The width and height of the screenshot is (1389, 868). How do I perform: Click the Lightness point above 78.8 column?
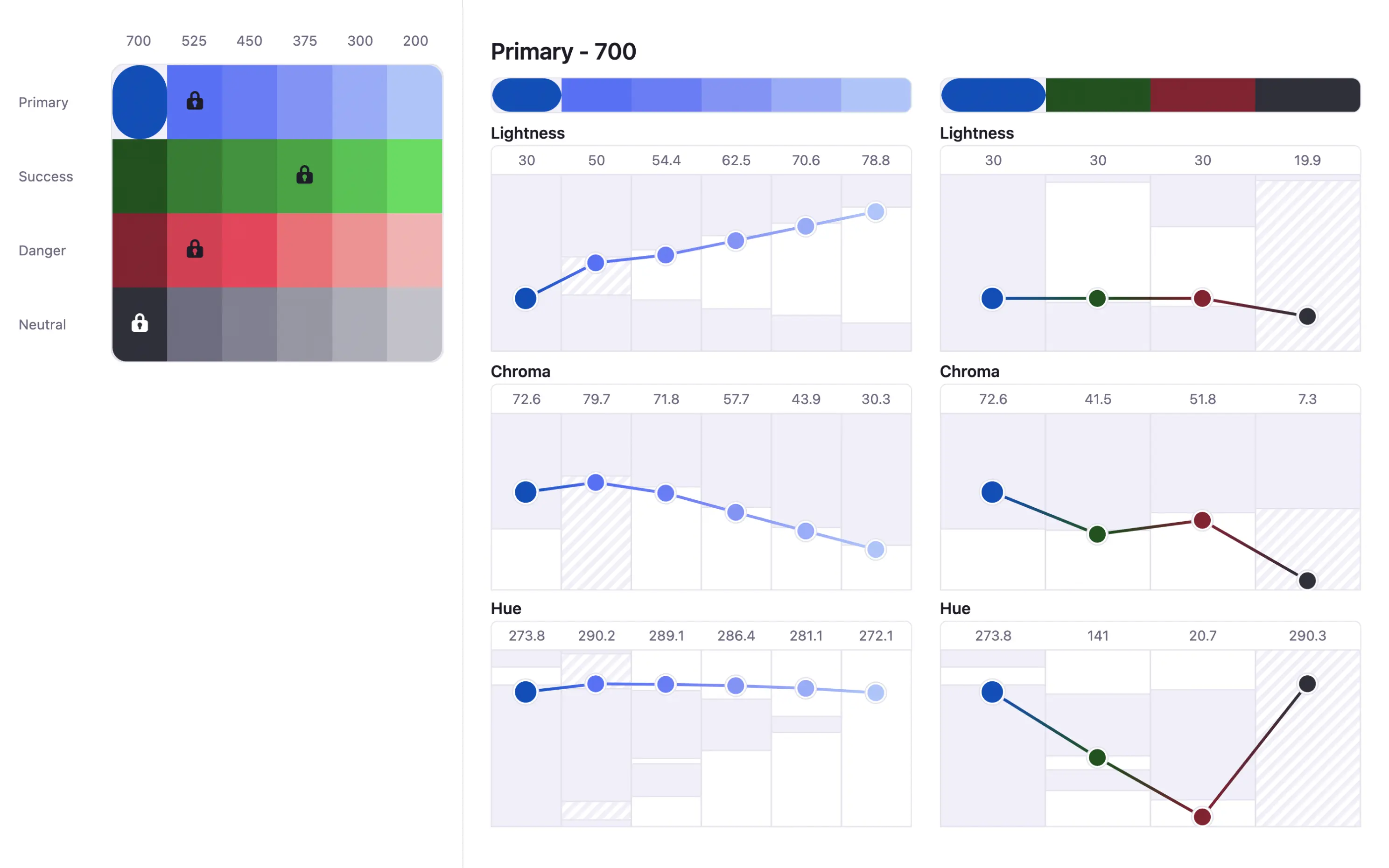[x=875, y=212]
